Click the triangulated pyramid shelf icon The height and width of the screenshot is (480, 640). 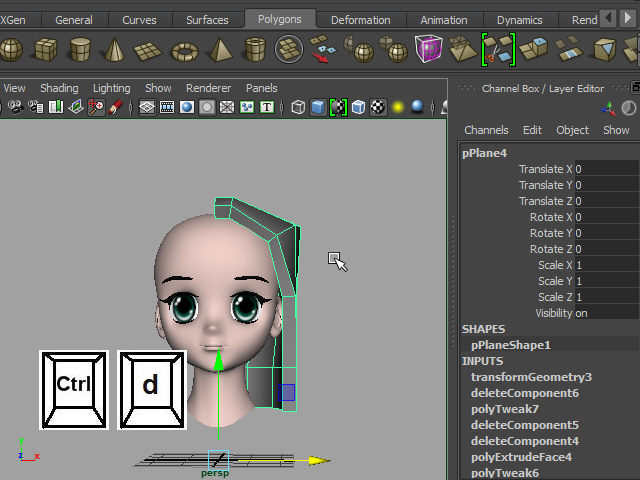pos(463,49)
